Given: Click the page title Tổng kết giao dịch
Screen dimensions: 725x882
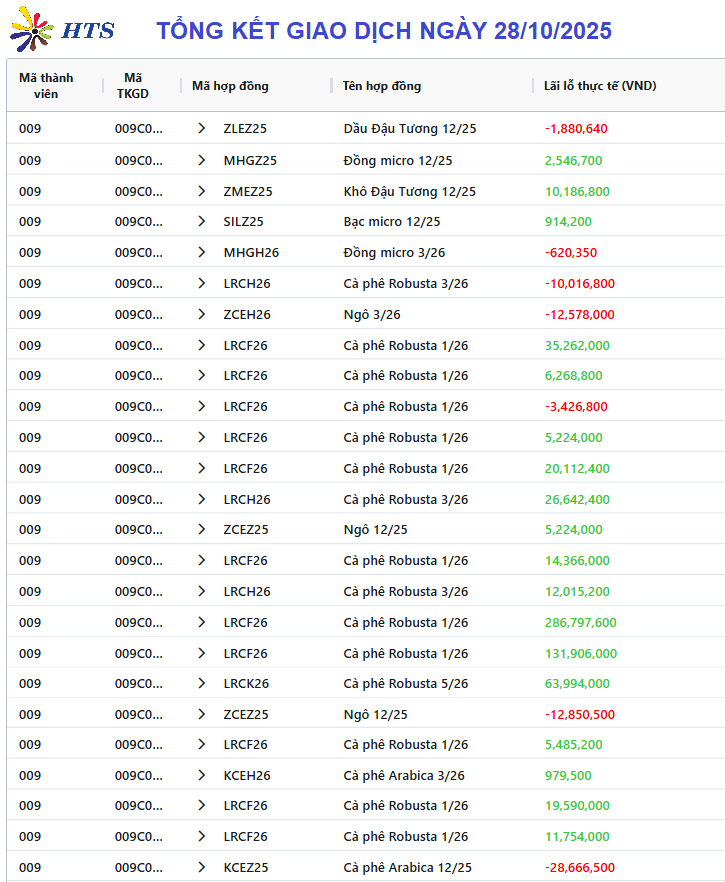Looking at the screenshot, I should click(x=384, y=31).
